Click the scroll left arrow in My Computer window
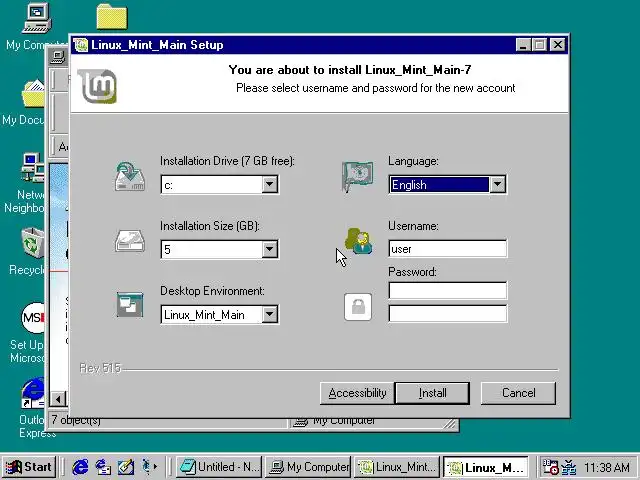This screenshot has width=640, height=480. coord(58,399)
